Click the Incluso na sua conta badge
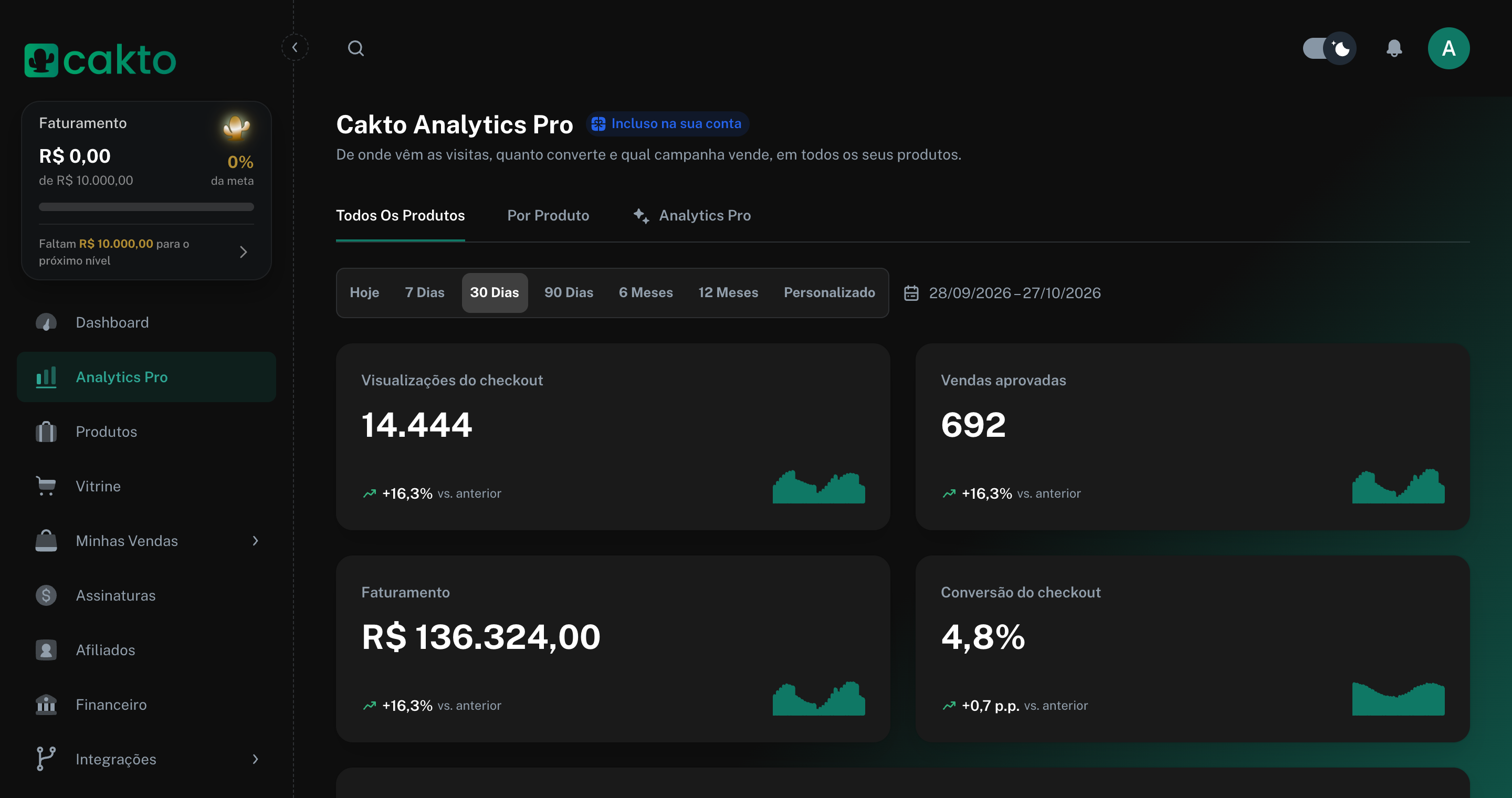Screen dimensions: 1512x798 pos(667,124)
